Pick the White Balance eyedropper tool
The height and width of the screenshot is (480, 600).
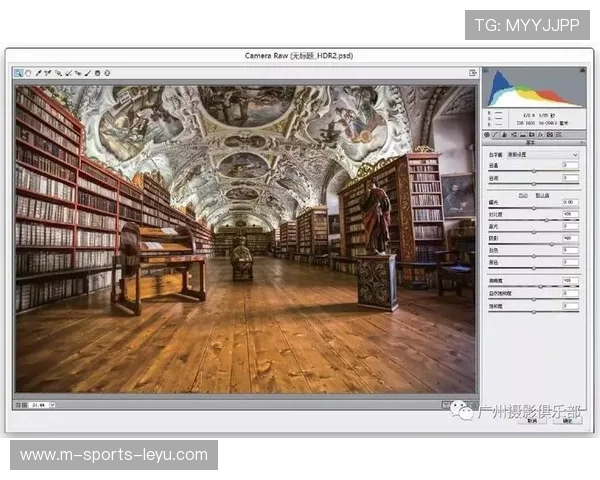(x=38, y=73)
